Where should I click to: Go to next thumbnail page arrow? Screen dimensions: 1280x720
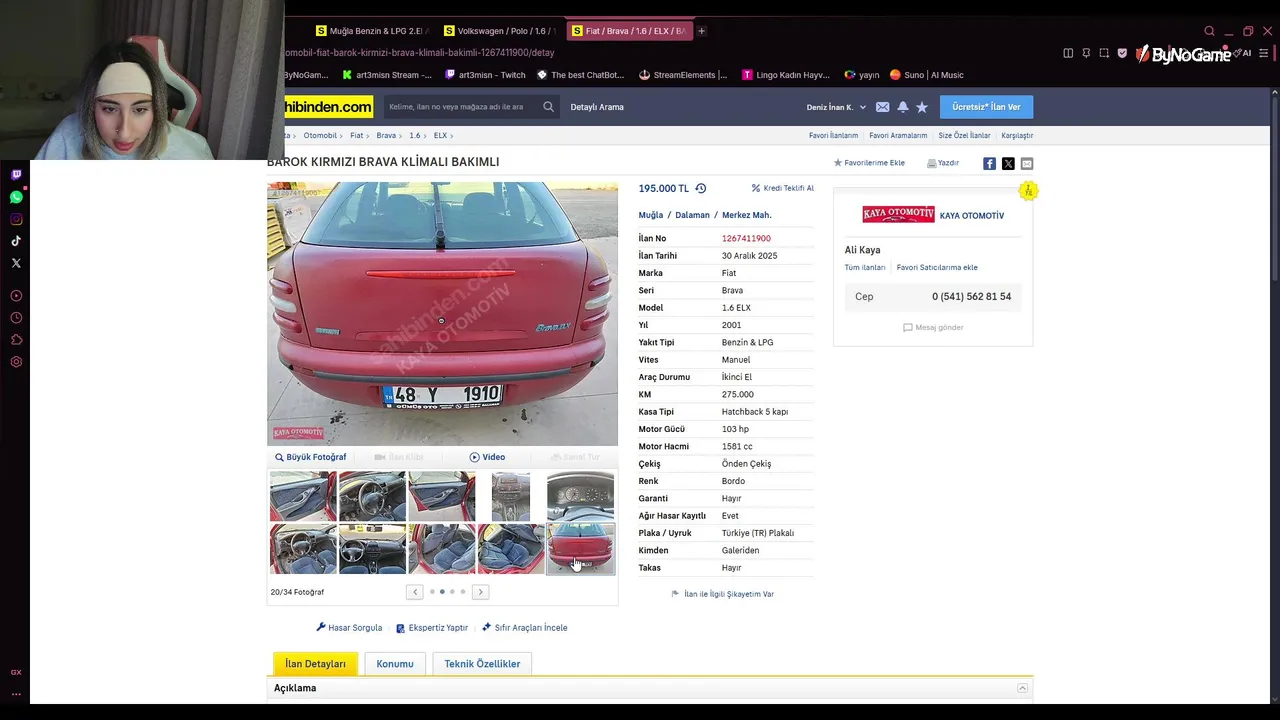[480, 592]
